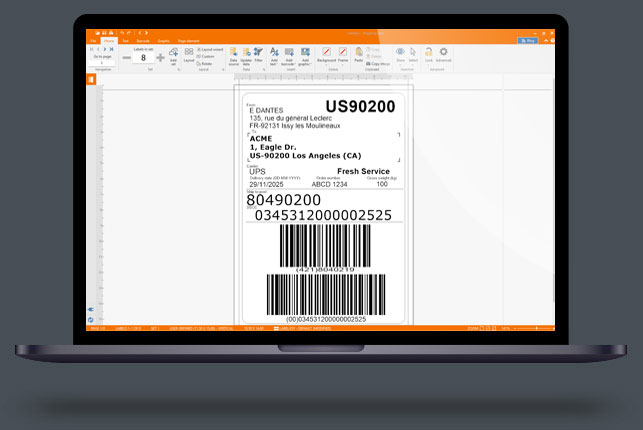Click the Blog button

(x=527, y=40)
